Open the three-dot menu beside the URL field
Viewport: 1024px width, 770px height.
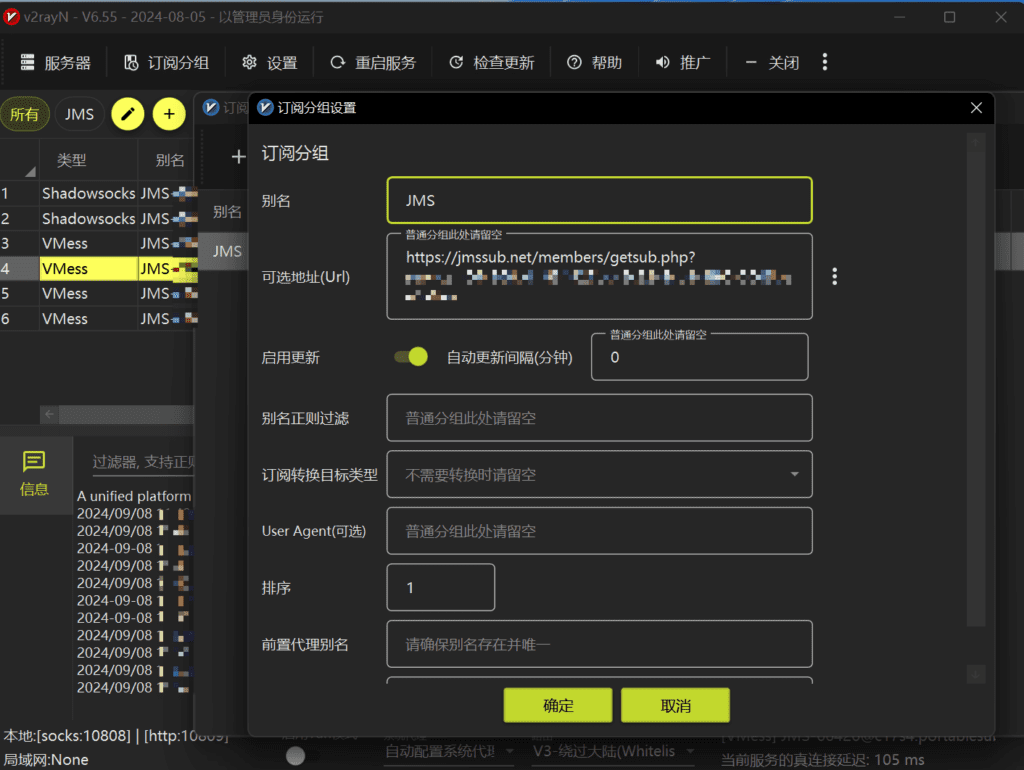(x=835, y=277)
